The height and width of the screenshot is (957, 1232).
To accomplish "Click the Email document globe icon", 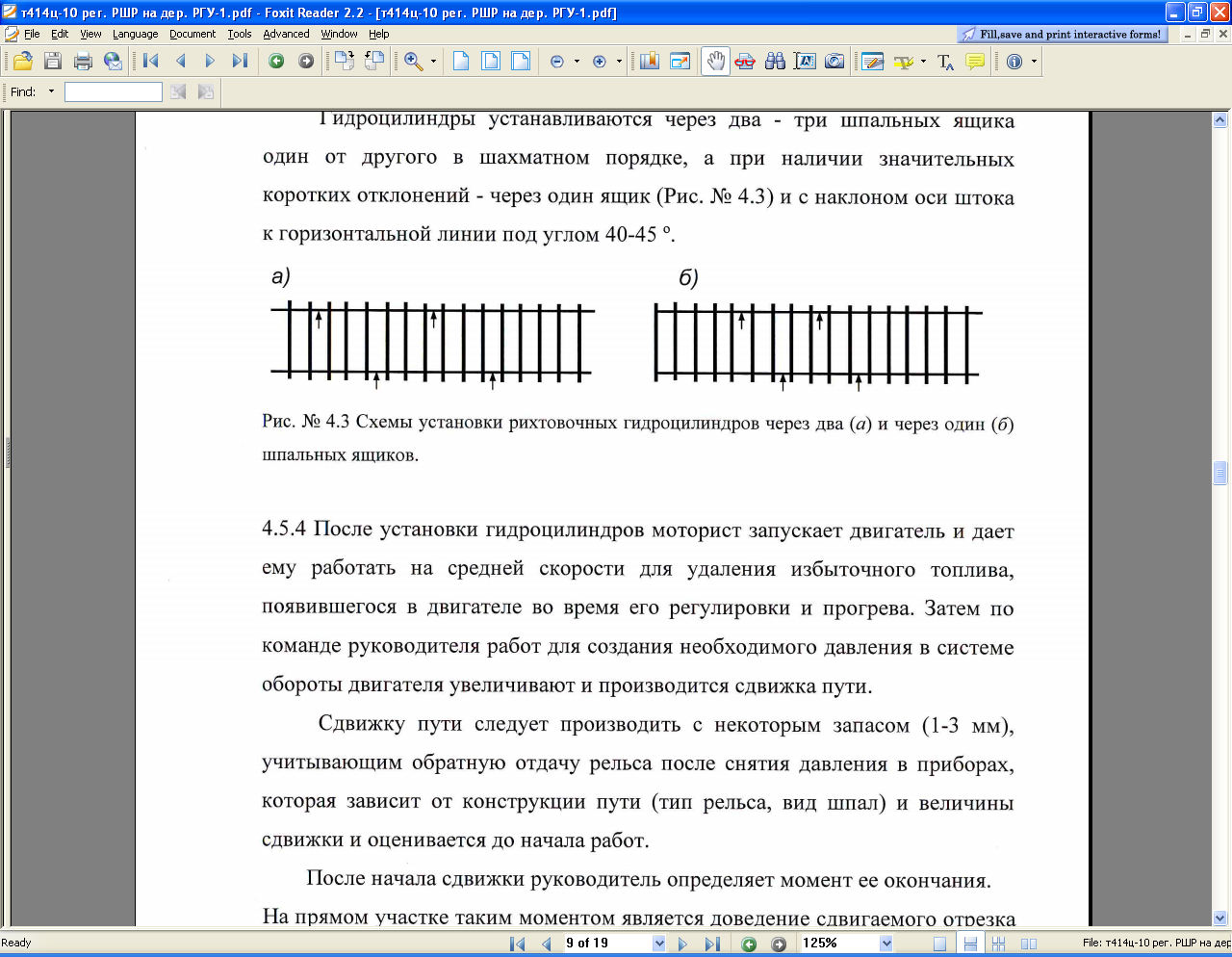I will pyautogui.click(x=113, y=62).
